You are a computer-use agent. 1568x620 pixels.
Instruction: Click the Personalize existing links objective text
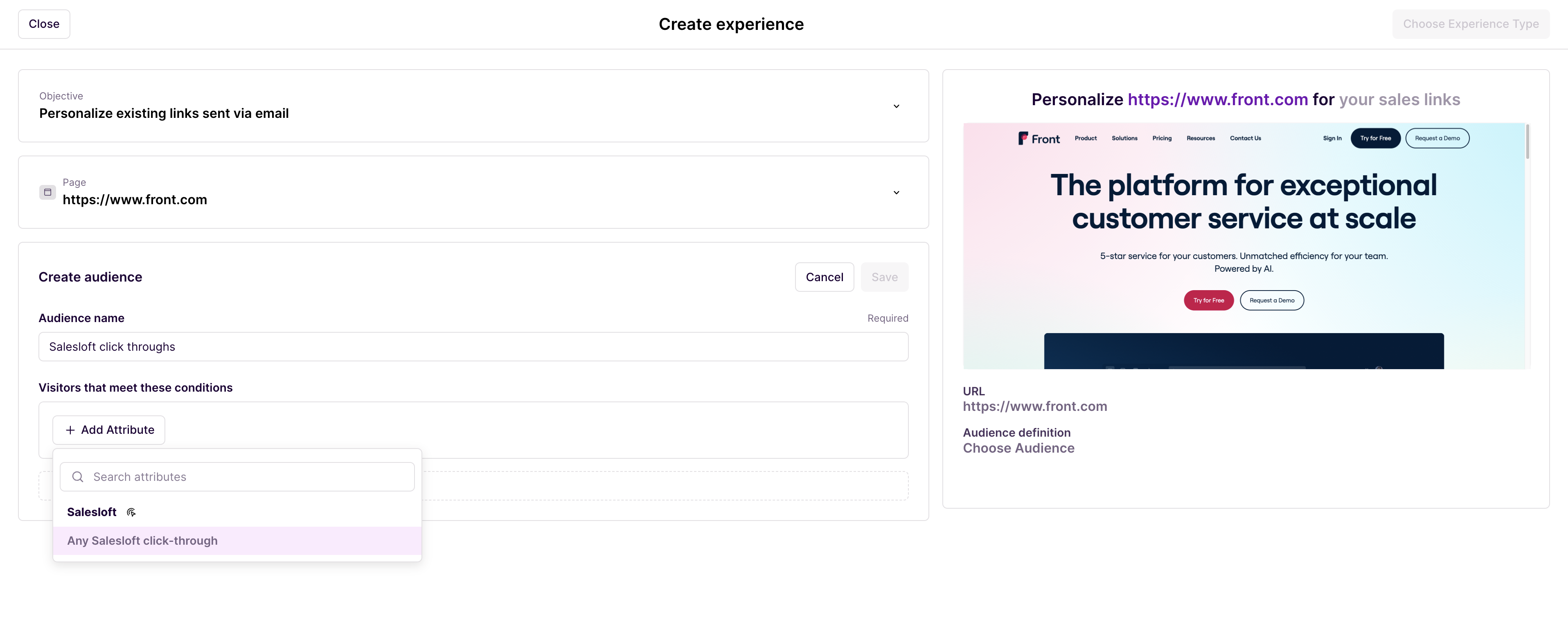[x=164, y=113]
